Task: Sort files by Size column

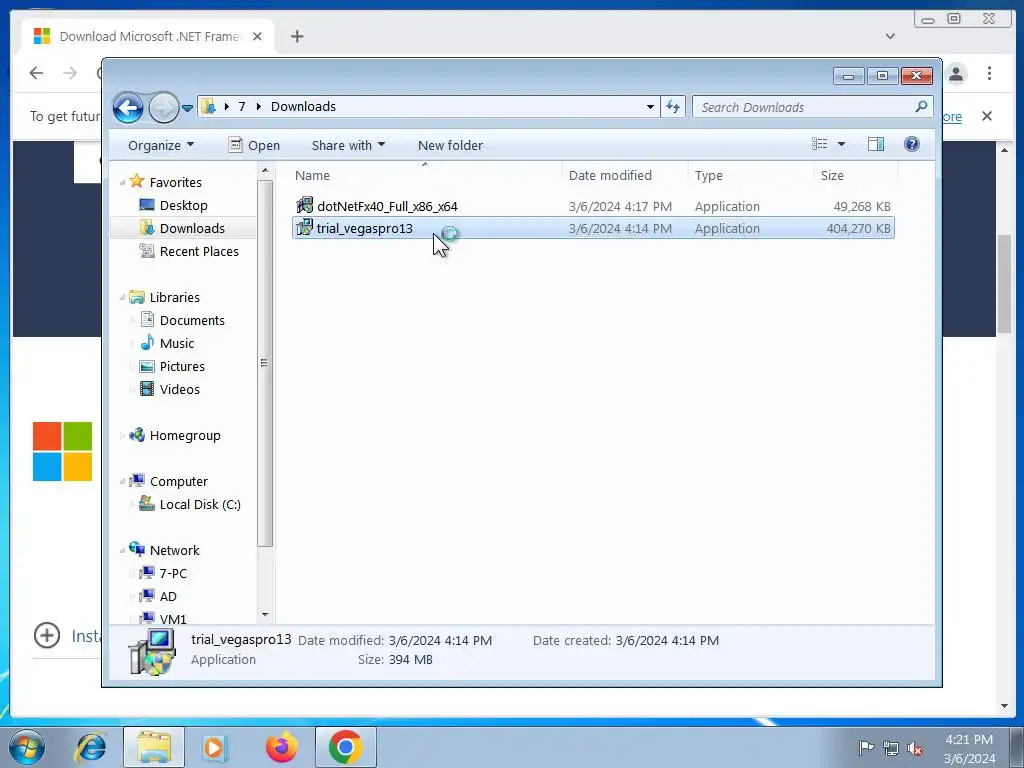Action: (x=856, y=176)
